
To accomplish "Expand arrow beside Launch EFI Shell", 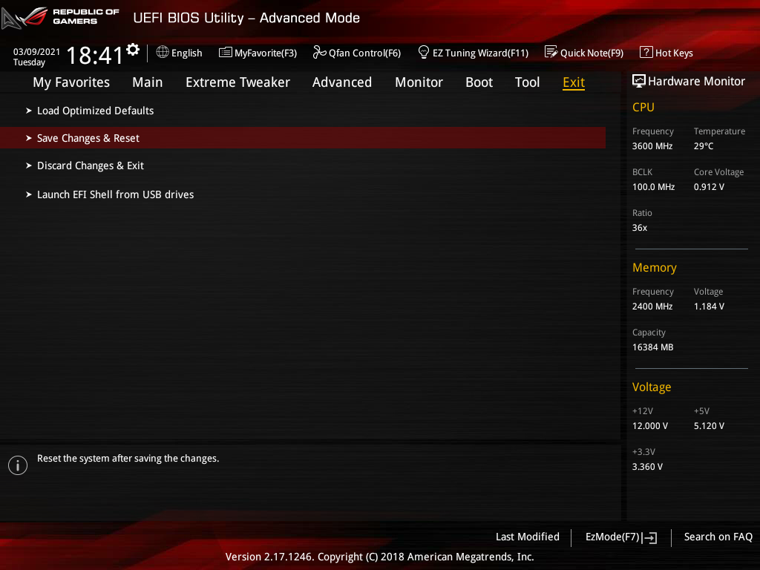I will tap(29, 194).
